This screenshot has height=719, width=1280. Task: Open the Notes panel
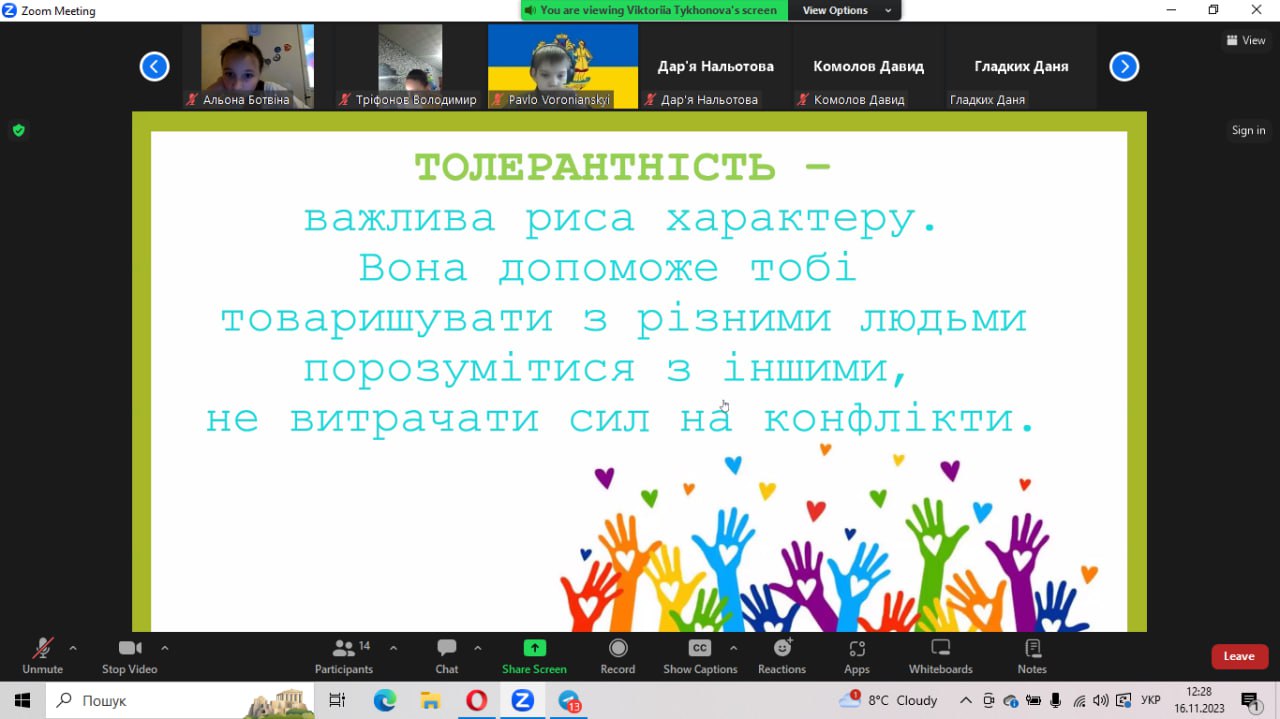click(1032, 655)
